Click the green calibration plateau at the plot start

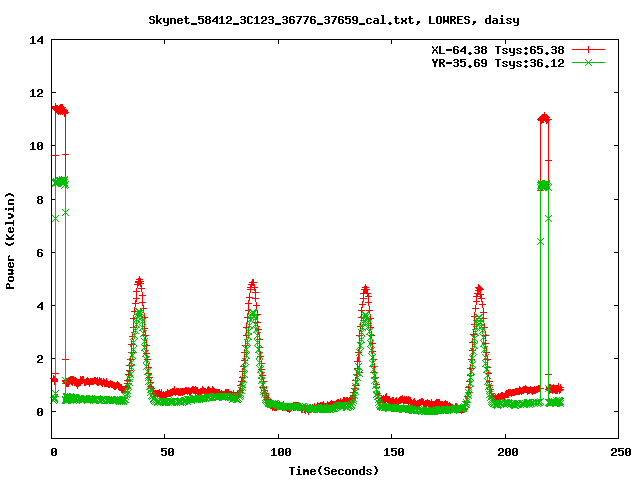tap(60, 182)
